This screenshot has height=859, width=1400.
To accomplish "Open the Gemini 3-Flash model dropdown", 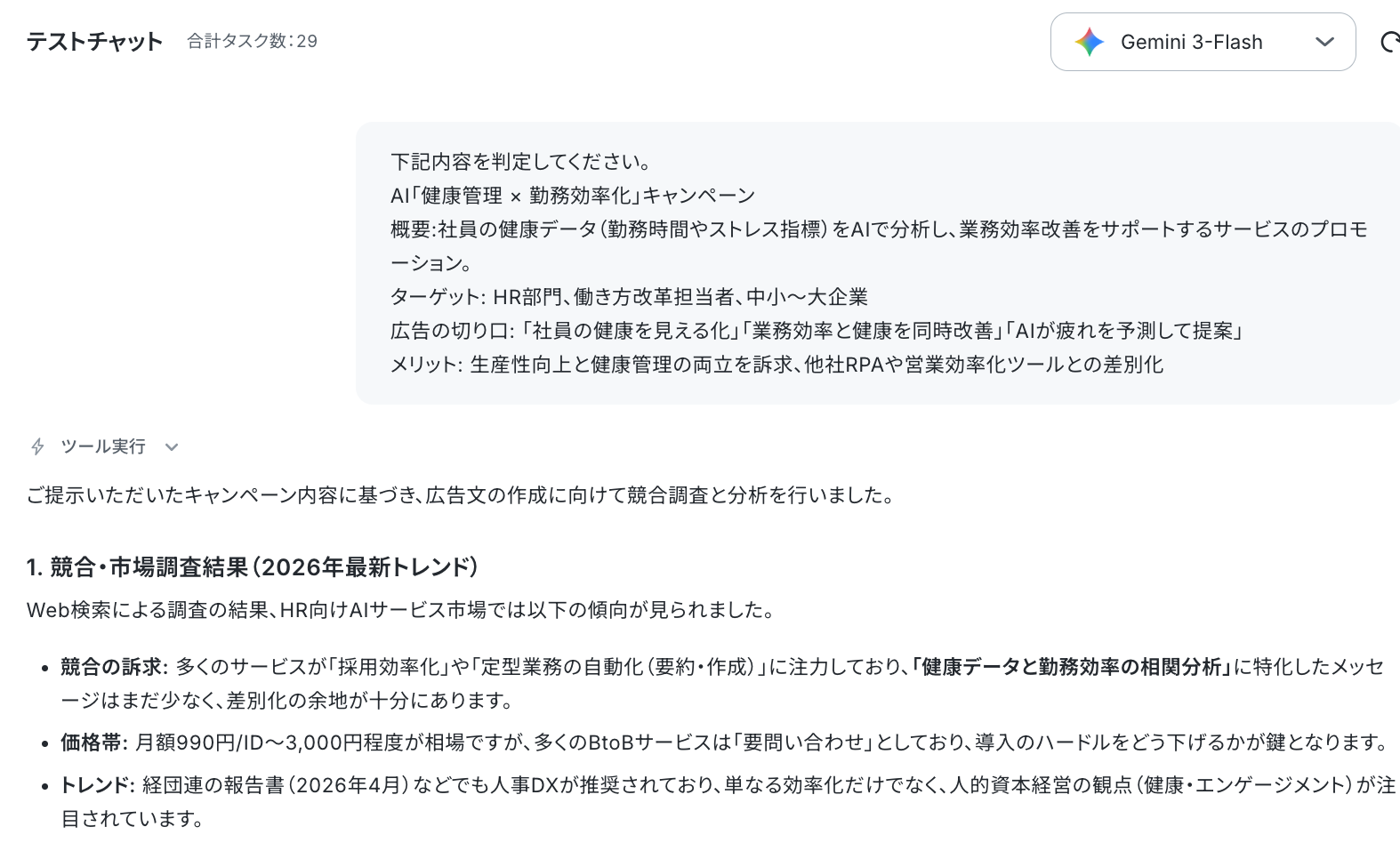I will 1203,42.
